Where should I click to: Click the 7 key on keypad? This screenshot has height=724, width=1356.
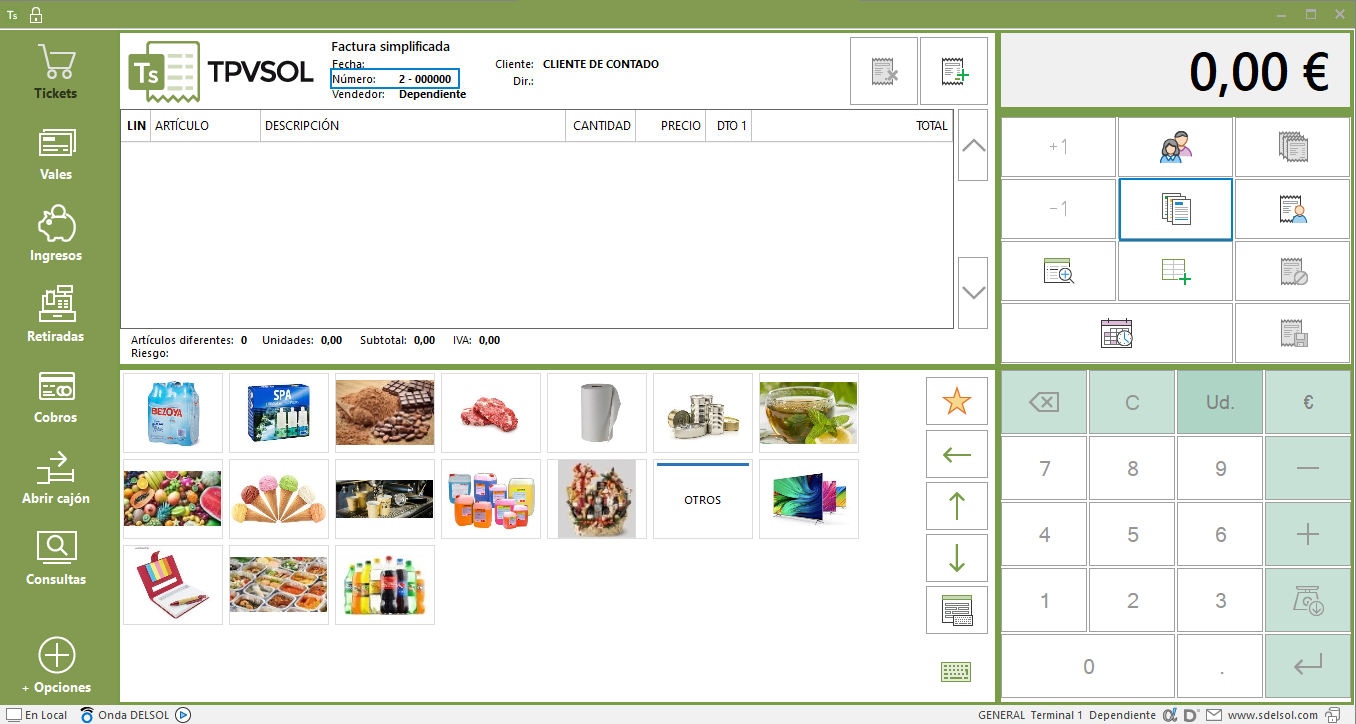point(1044,468)
